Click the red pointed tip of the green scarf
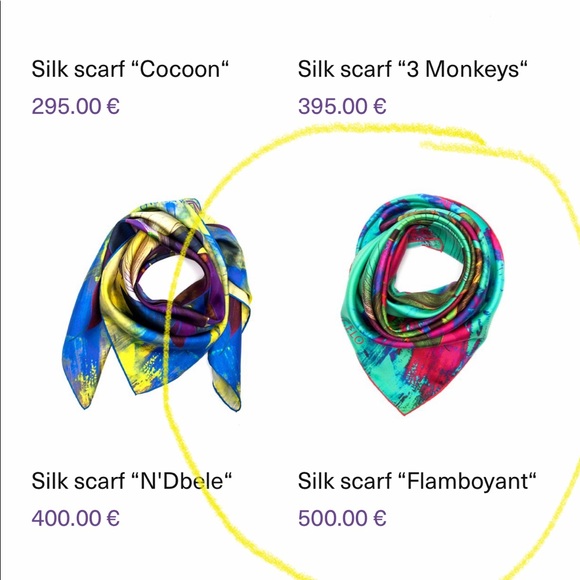This screenshot has width=580, height=580. (403, 407)
